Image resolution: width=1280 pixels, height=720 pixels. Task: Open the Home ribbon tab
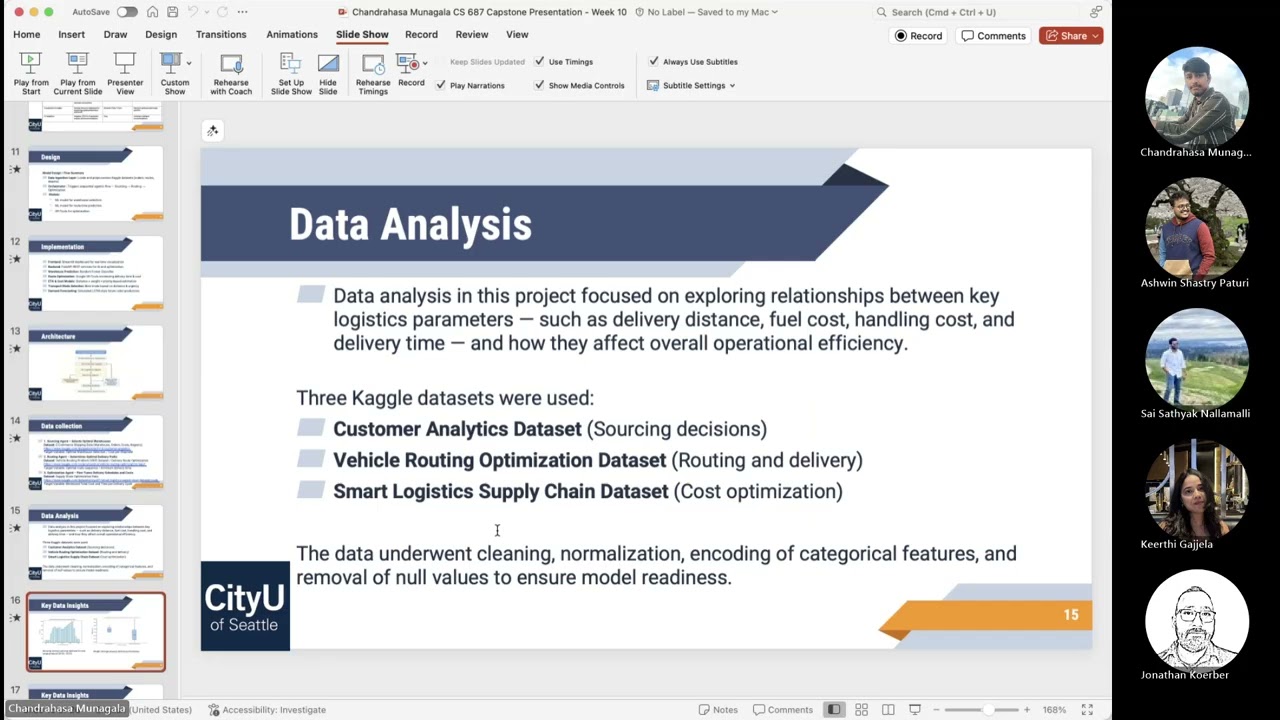tap(27, 34)
